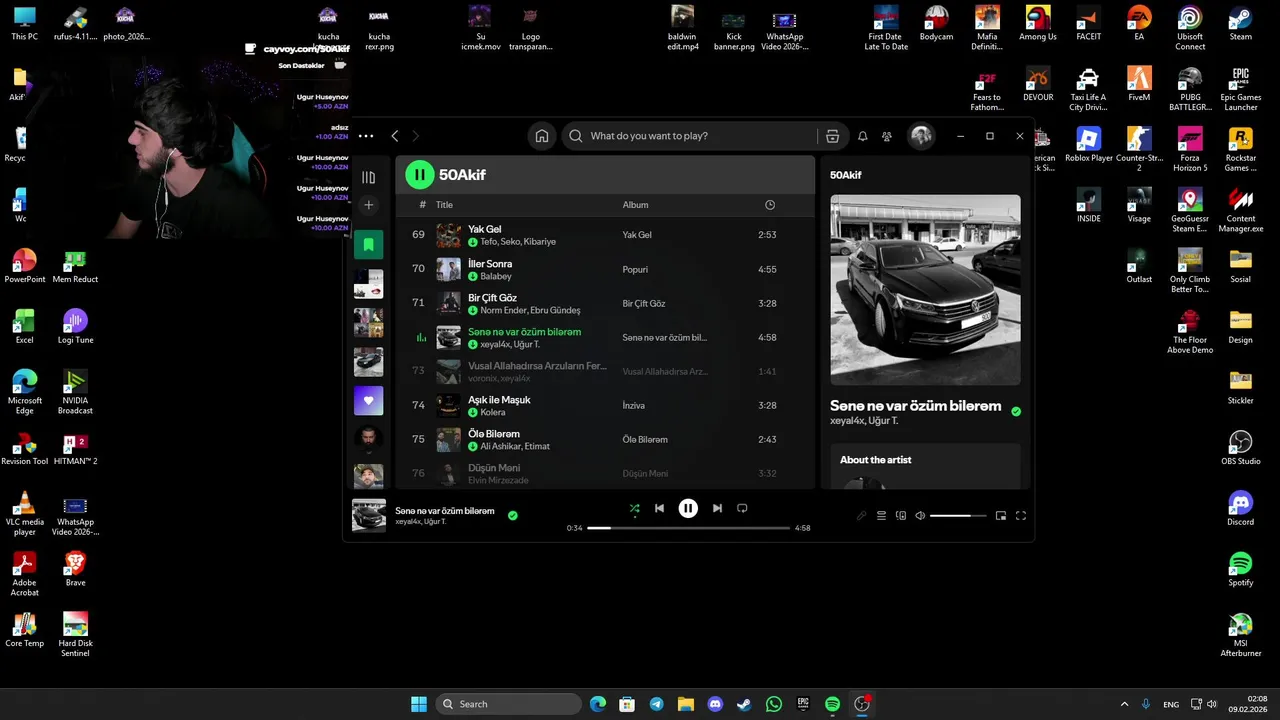Select Ubisoft Connect desktop icon
Image resolution: width=1280 pixels, height=720 pixels.
(x=1190, y=28)
